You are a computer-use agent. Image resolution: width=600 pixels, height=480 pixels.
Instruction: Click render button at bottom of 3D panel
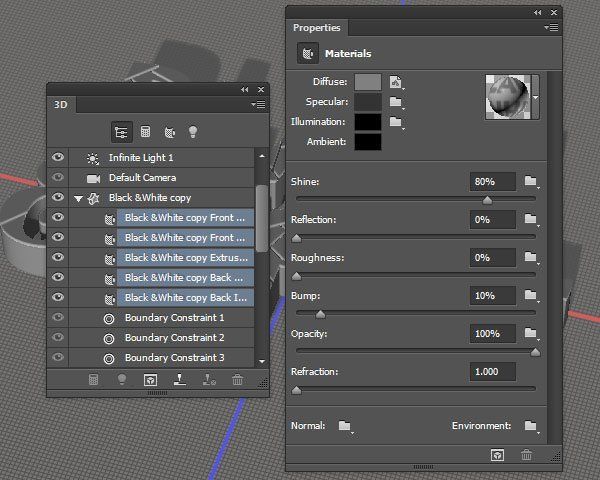point(150,380)
